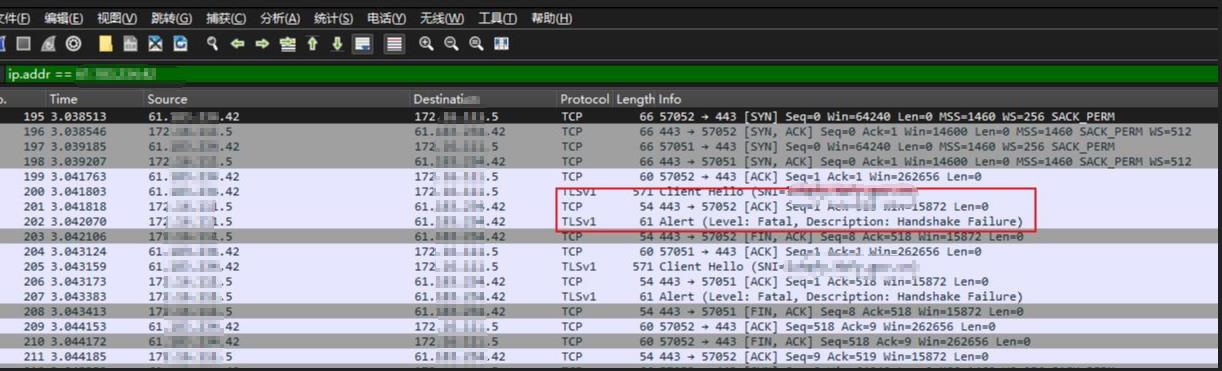Sort by the Length column header

[x=635, y=99]
